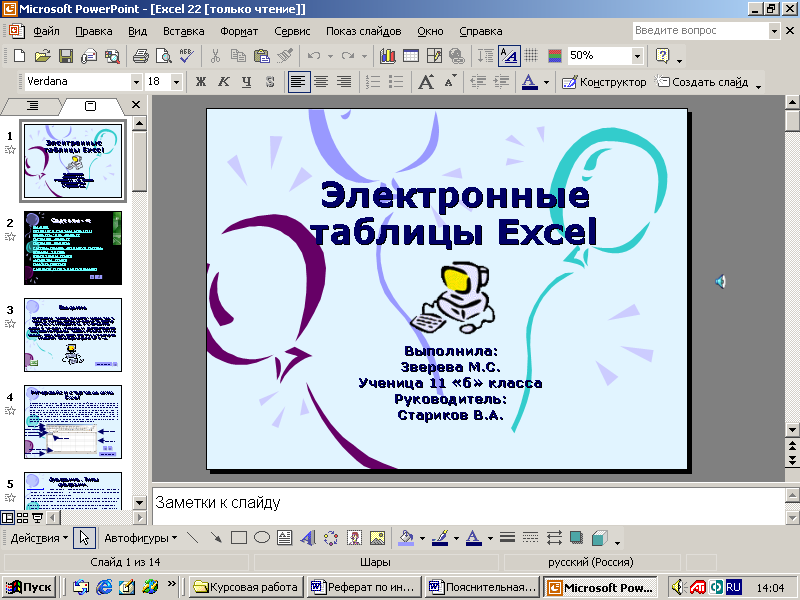The height and width of the screenshot is (600, 800).
Task: Open the Введите вопрос dropdown arrow
Action: [774, 31]
